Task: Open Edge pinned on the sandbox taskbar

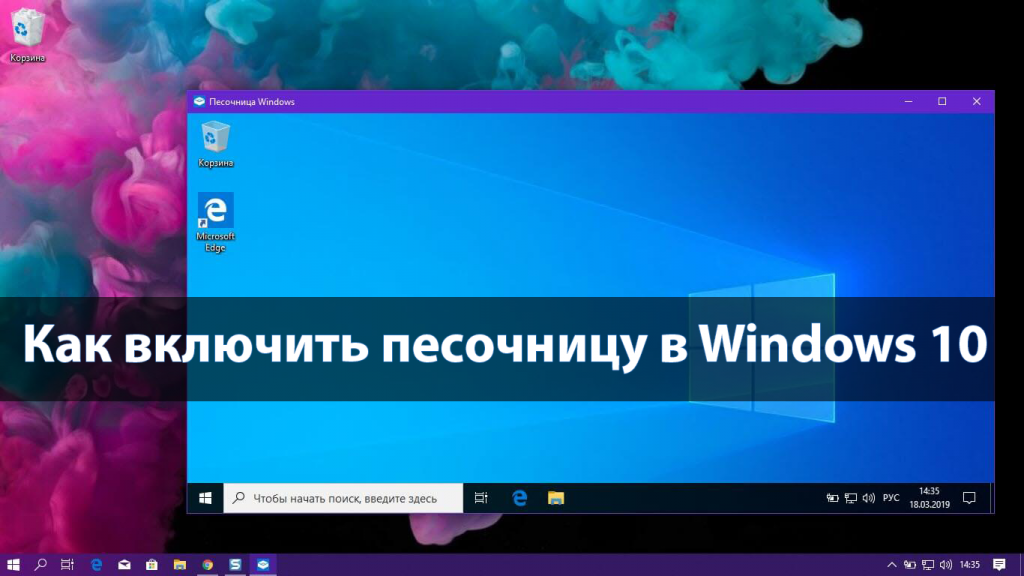Action: [519, 497]
